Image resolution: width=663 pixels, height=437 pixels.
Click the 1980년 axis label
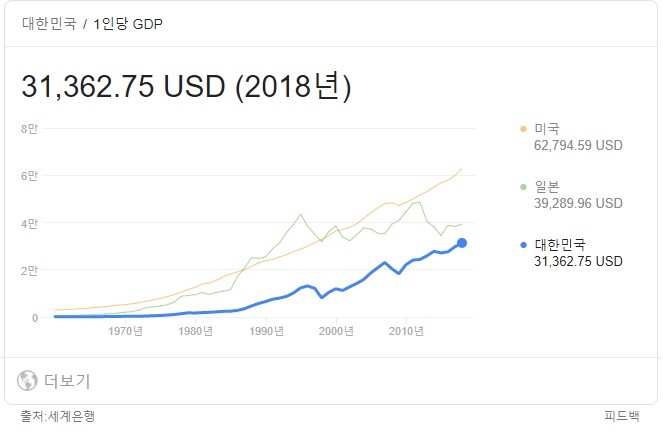[196, 331]
